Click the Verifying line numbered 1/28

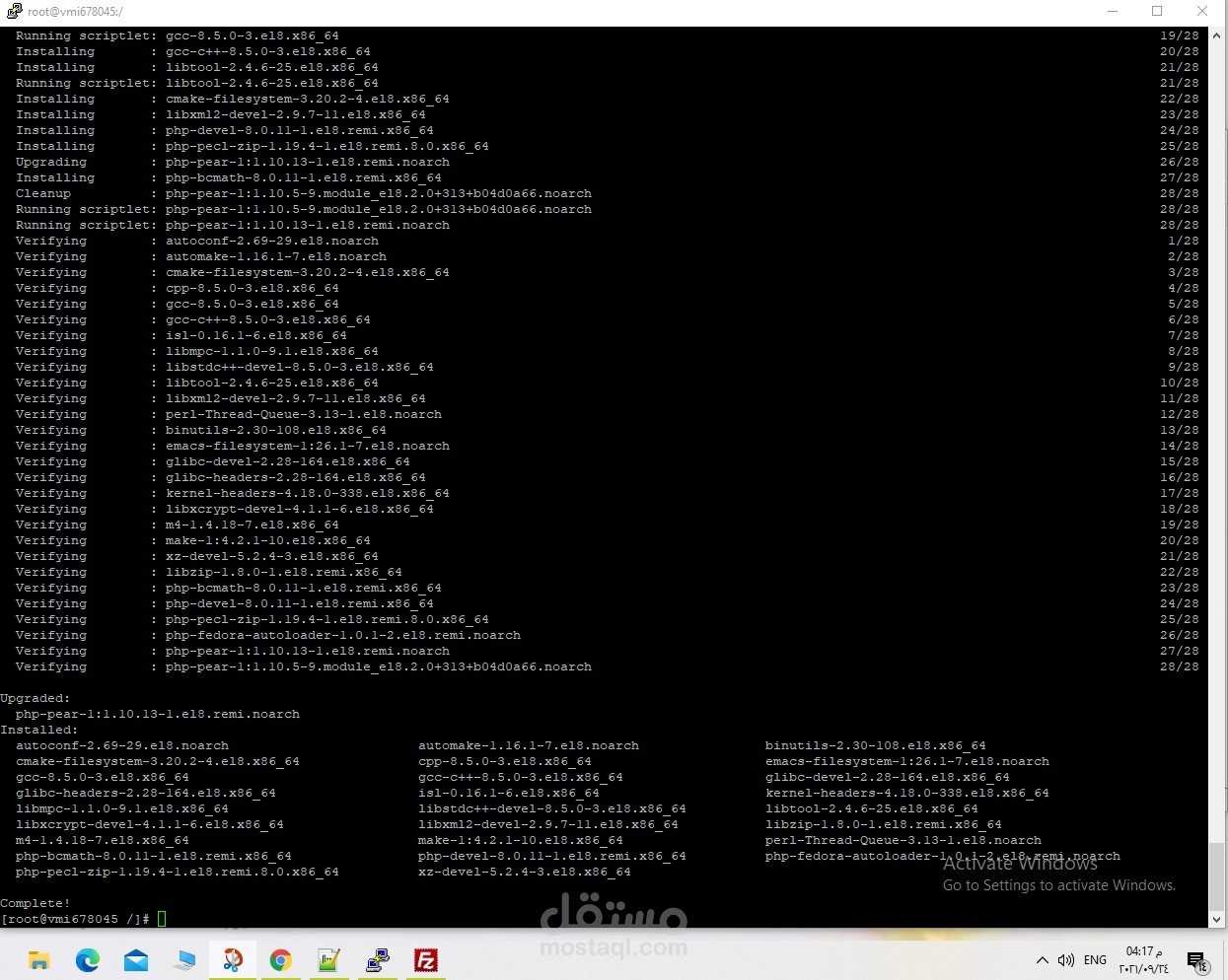(x=607, y=241)
